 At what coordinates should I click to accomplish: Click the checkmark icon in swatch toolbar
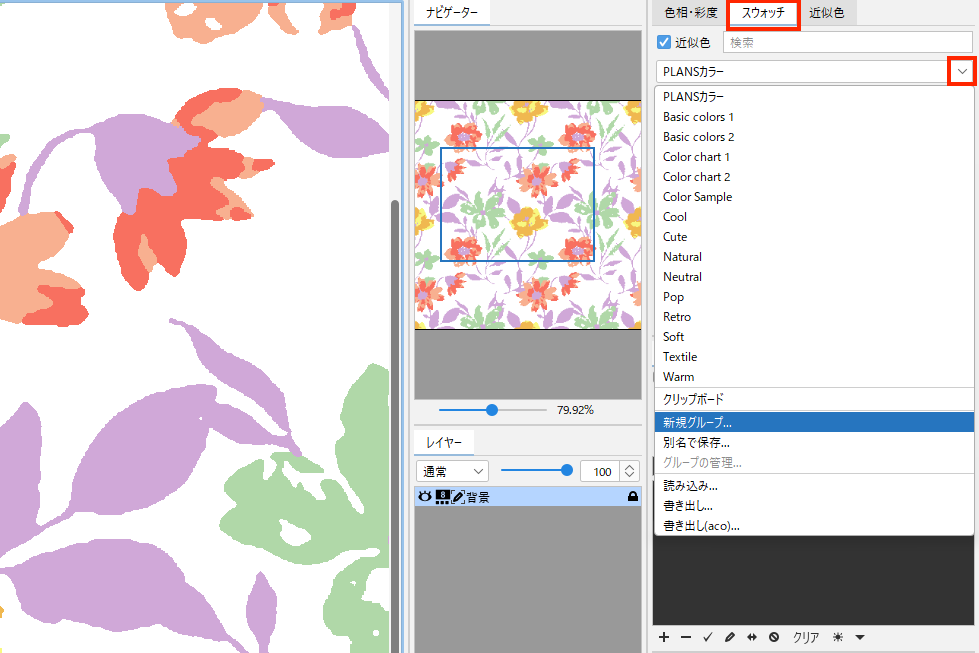pyautogui.click(x=707, y=637)
